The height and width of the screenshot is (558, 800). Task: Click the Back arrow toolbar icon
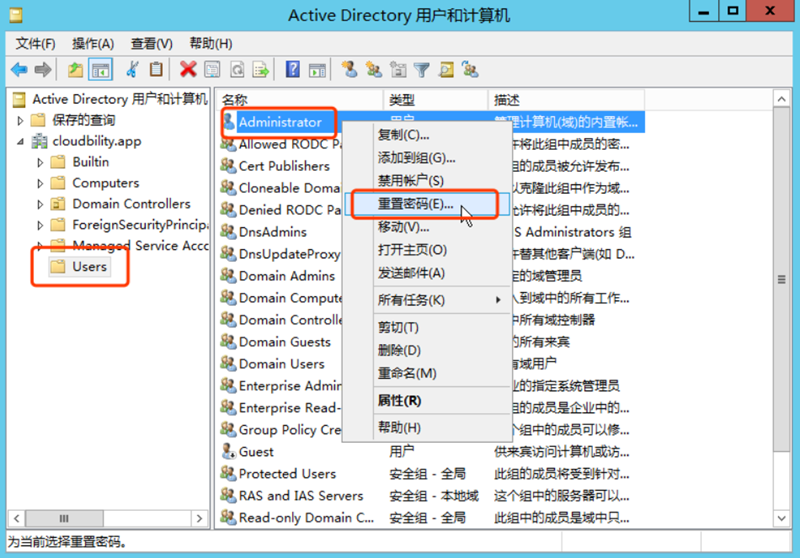click(x=19, y=69)
